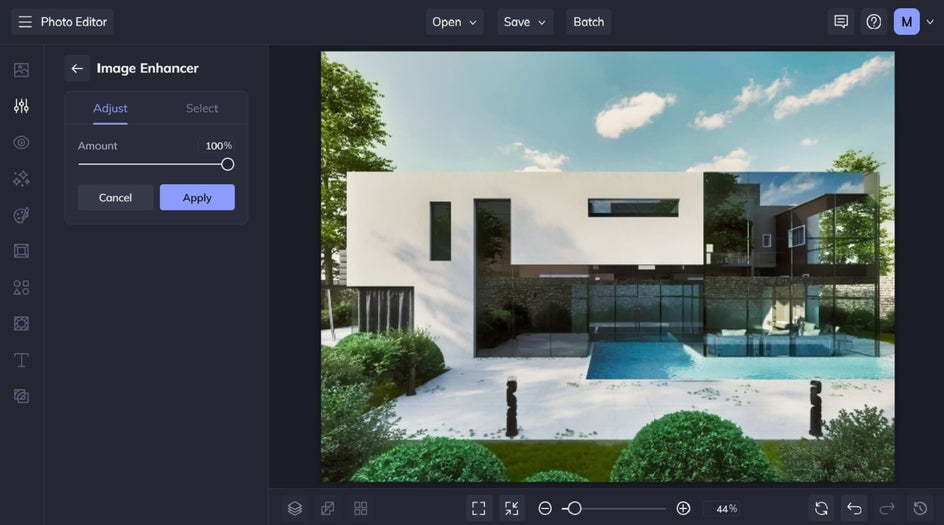Open the Image Manager sidebar icon
The width and height of the screenshot is (944, 525).
pyautogui.click(x=21, y=70)
